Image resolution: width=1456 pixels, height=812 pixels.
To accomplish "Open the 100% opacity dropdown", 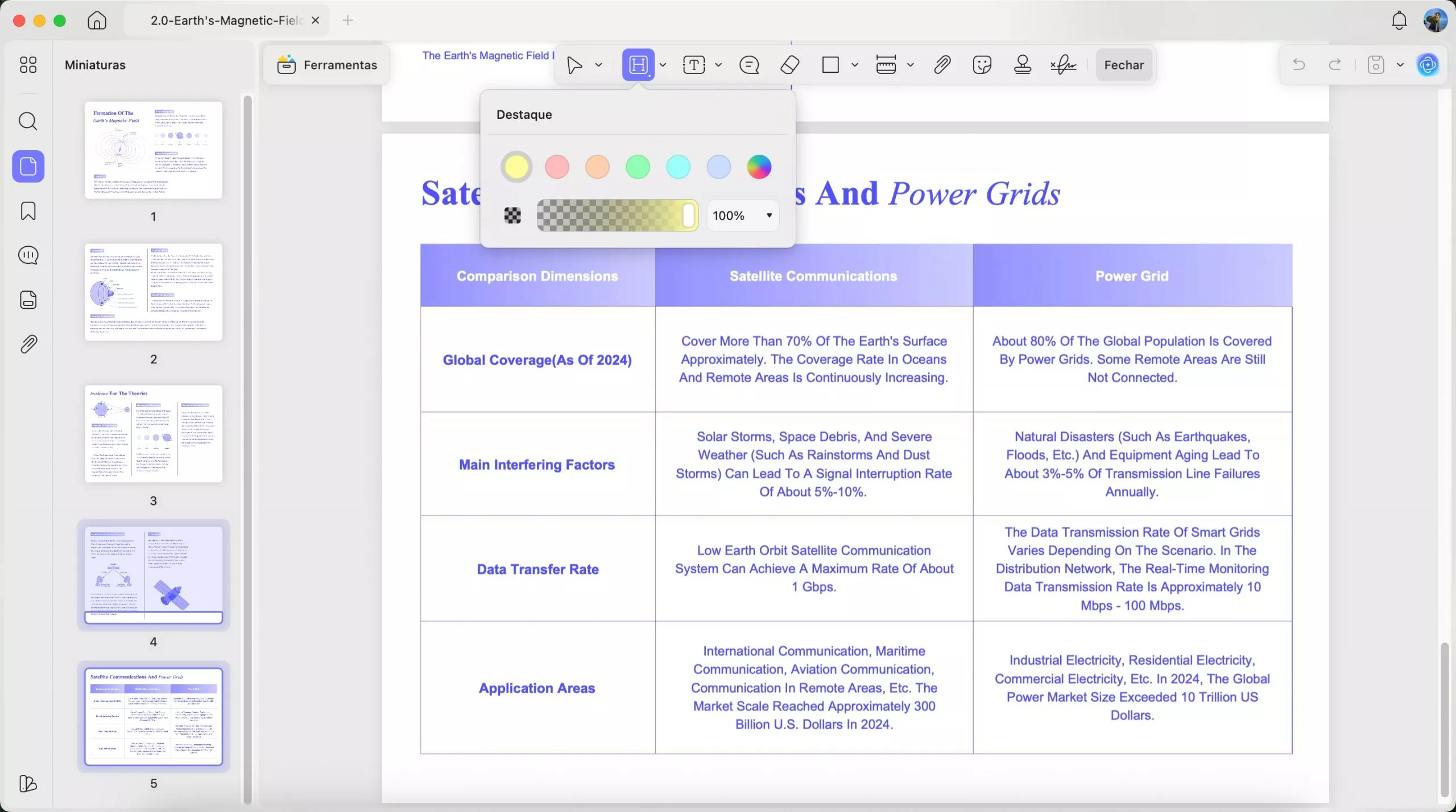I will click(743, 216).
